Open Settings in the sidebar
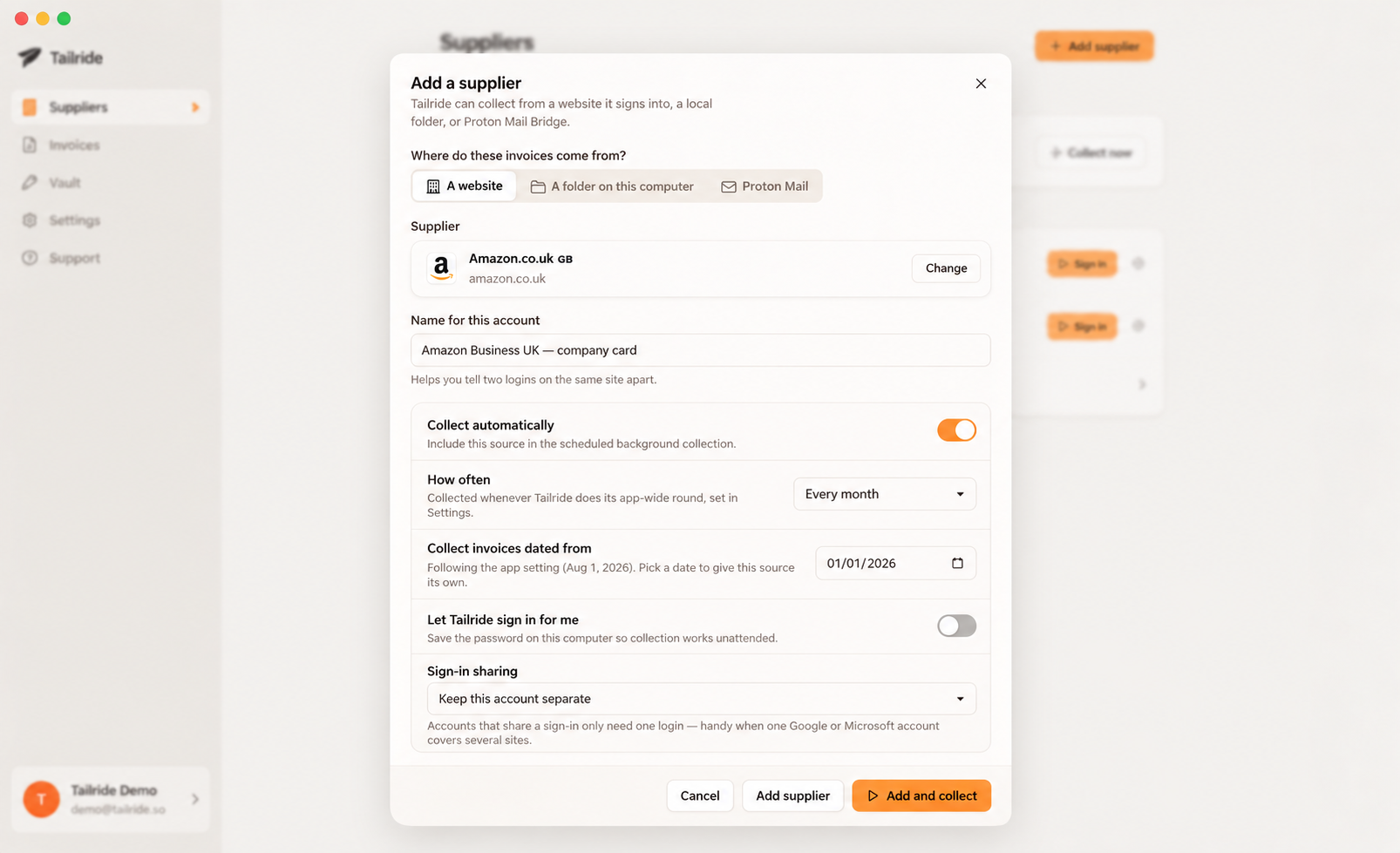The image size is (1400, 853). click(x=111, y=220)
